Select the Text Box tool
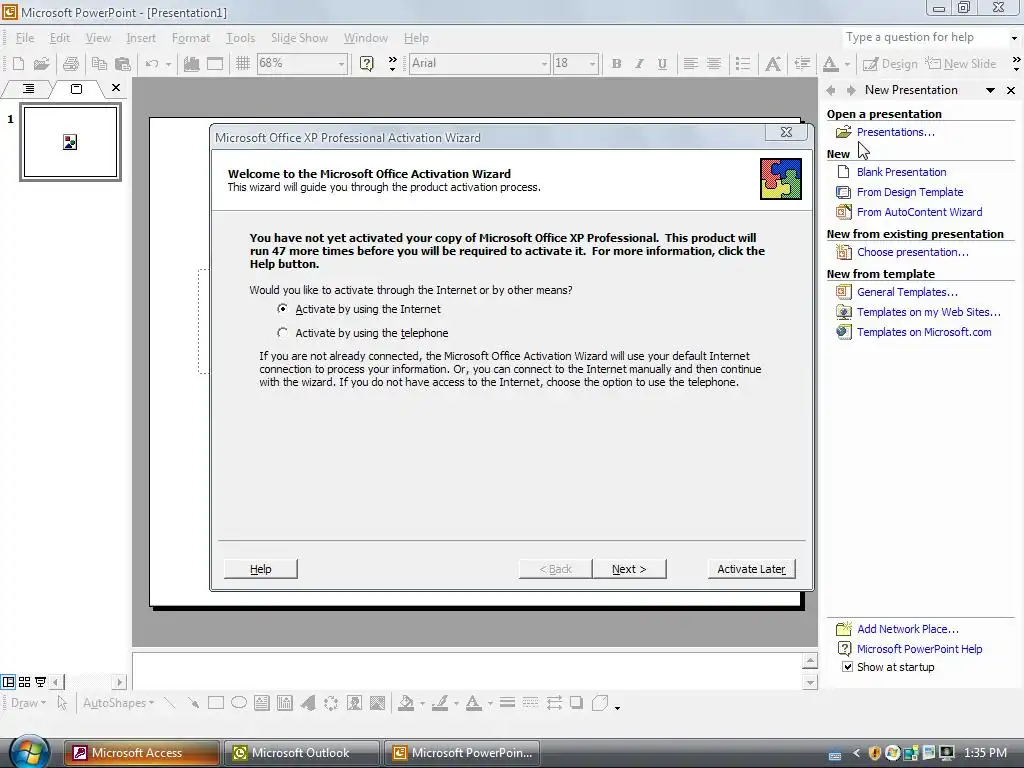The height and width of the screenshot is (768, 1024). point(262,703)
